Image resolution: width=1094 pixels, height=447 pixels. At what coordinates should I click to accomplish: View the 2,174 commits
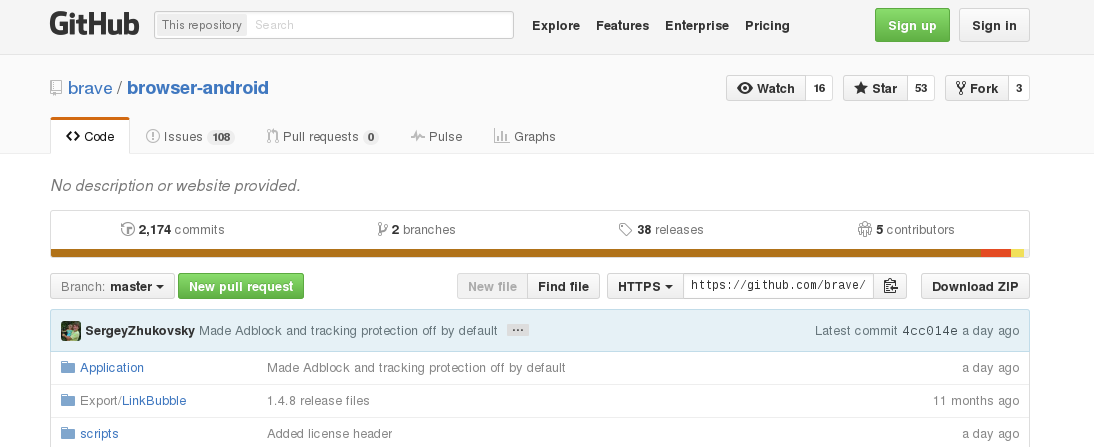coord(173,229)
